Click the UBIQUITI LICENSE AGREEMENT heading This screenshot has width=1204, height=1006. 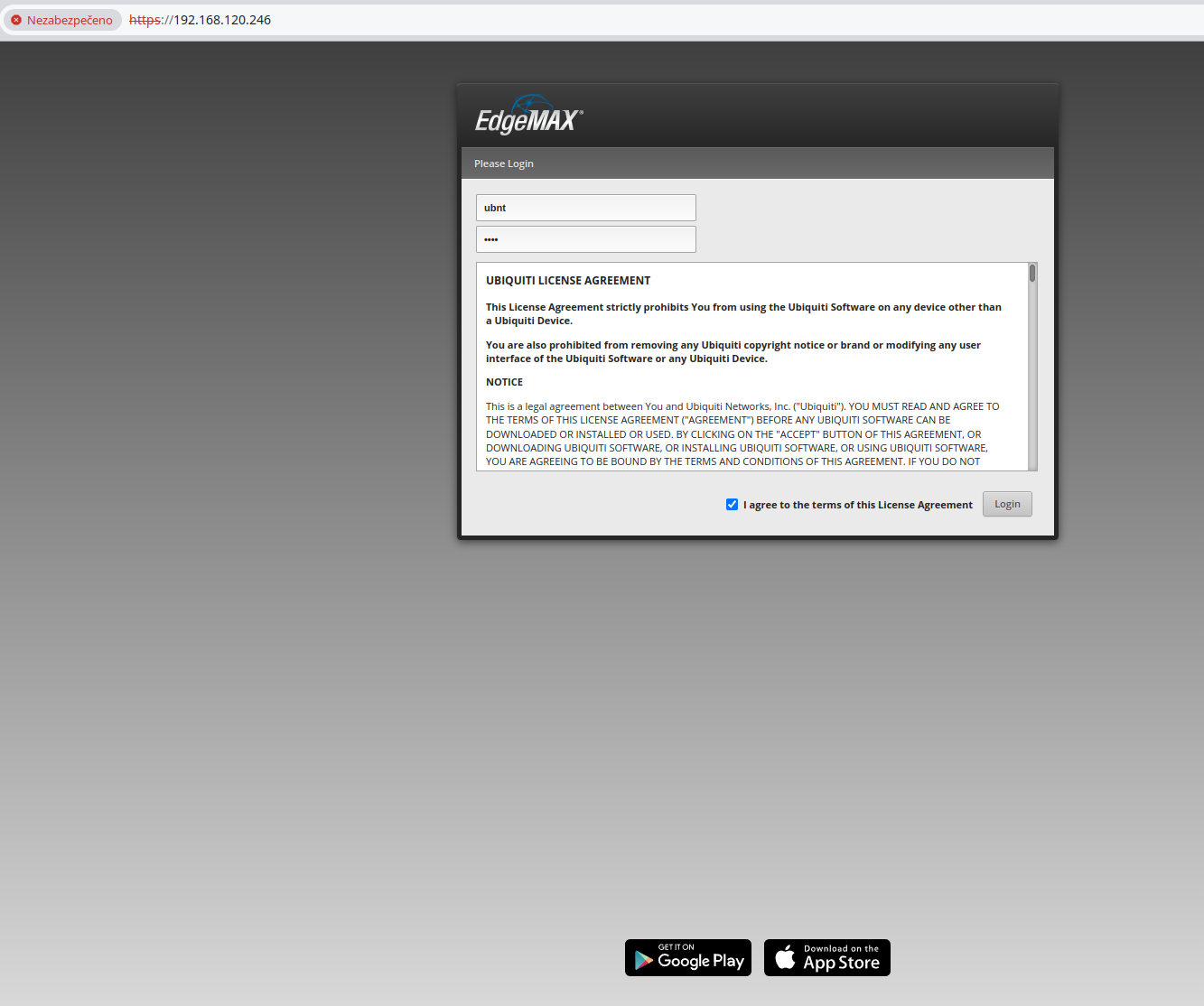[568, 281]
